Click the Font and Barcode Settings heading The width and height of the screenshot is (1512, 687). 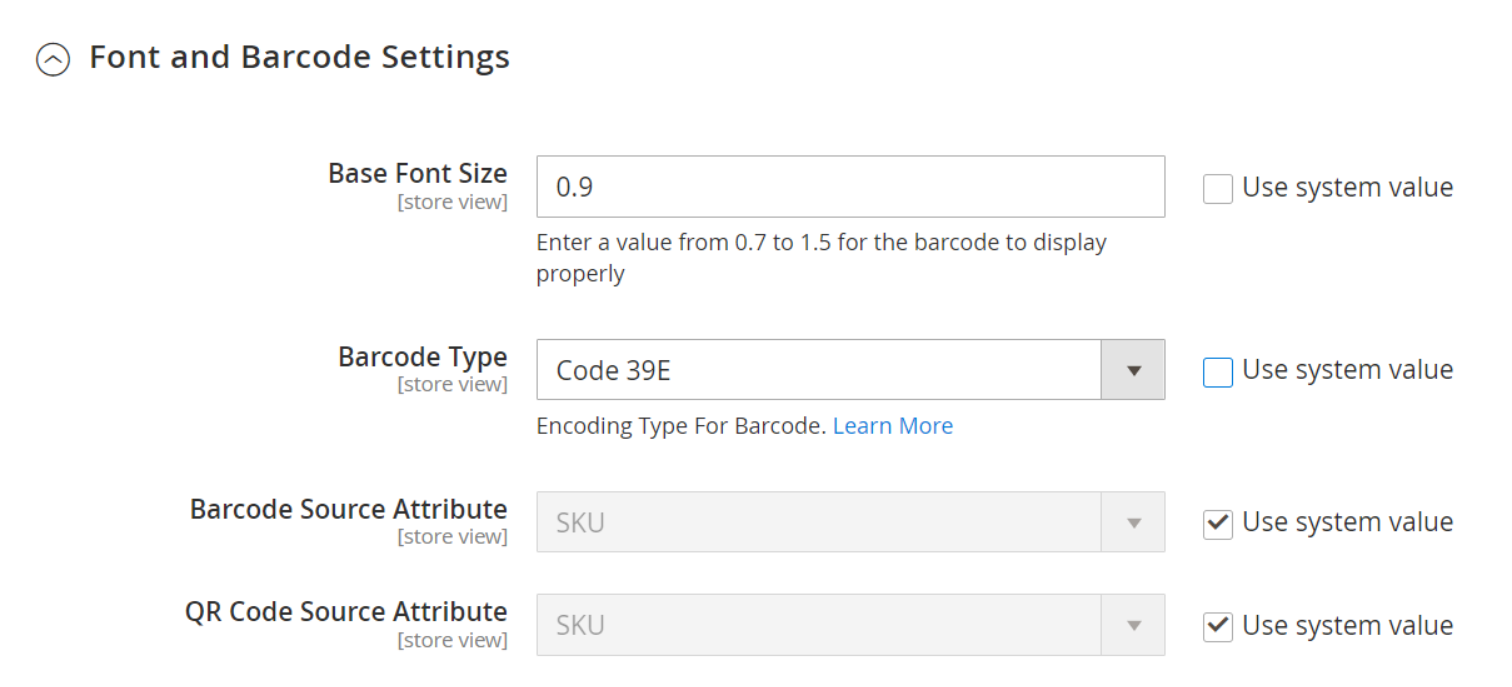pos(299,57)
